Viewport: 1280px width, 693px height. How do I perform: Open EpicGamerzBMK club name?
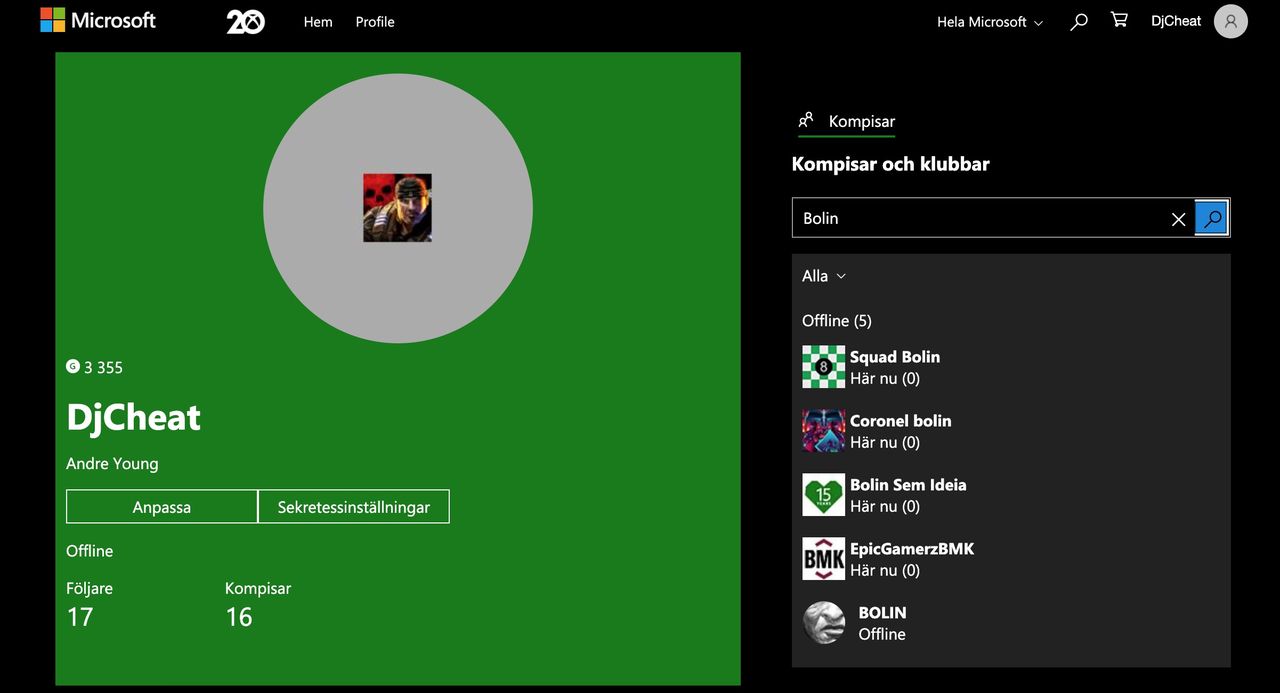912,549
